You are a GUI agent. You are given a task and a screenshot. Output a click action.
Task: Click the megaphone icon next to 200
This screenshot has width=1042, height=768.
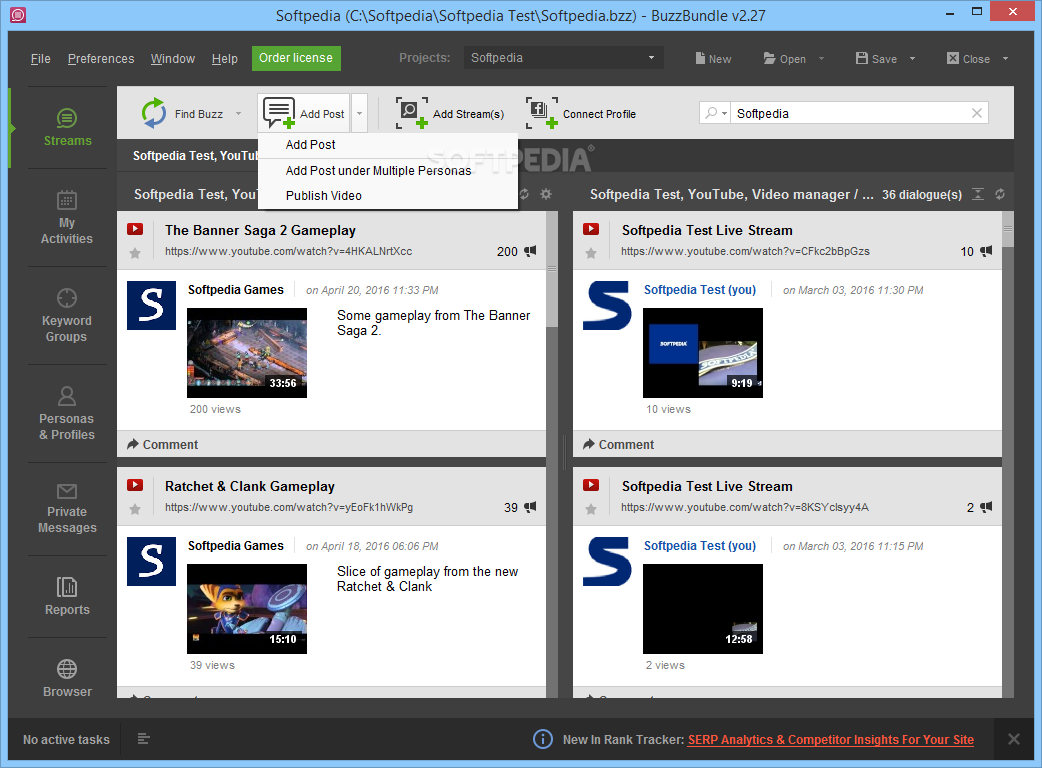(x=530, y=251)
